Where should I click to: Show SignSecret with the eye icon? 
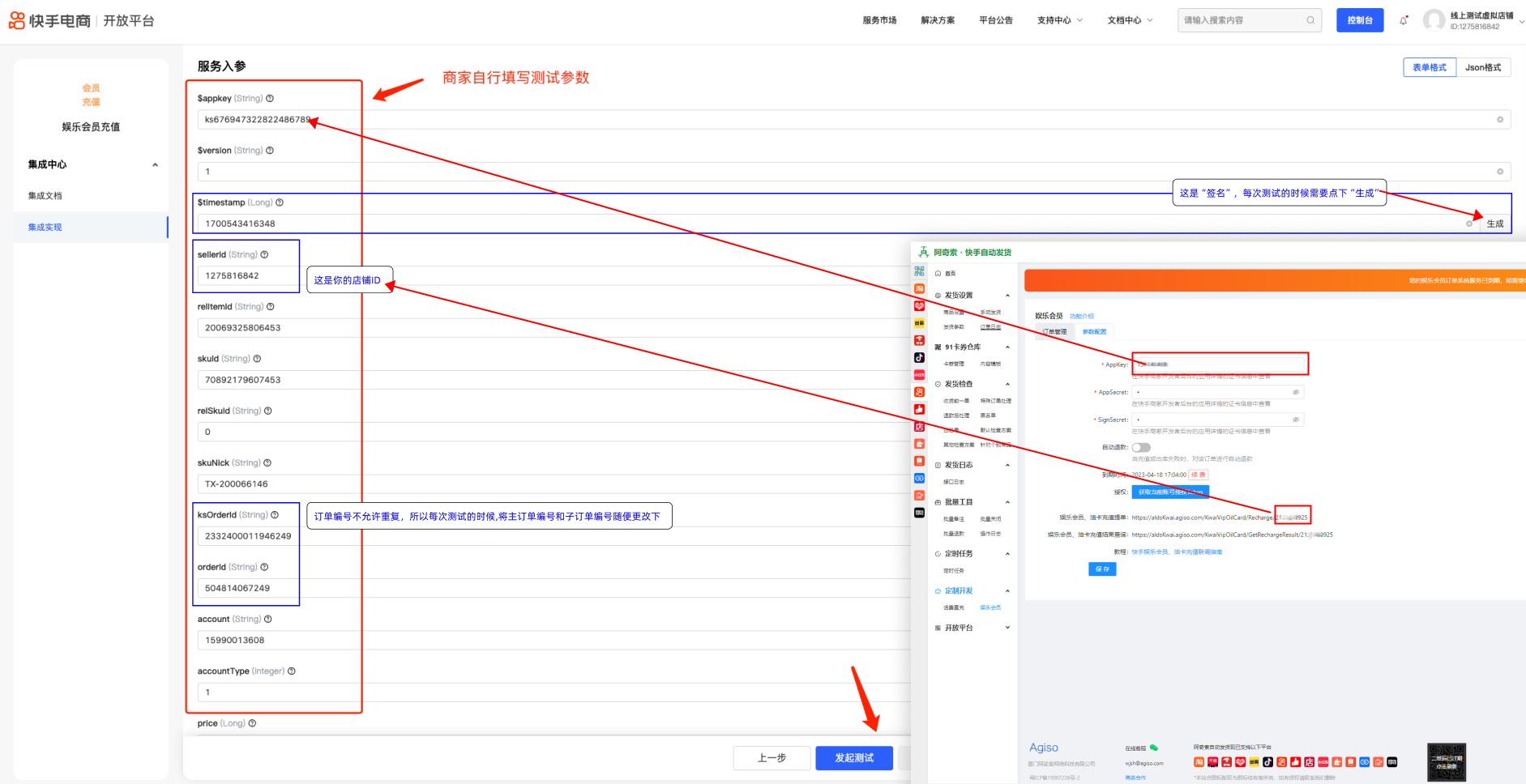pyautogui.click(x=1296, y=420)
